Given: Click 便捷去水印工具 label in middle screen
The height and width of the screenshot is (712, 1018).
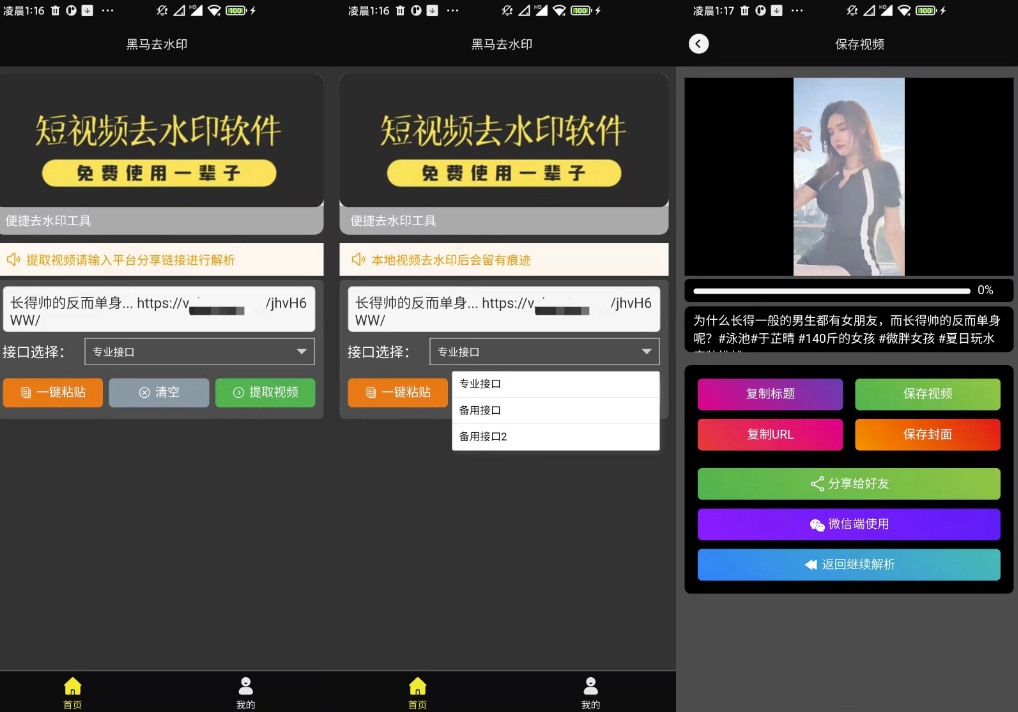Looking at the screenshot, I should [x=393, y=221].
